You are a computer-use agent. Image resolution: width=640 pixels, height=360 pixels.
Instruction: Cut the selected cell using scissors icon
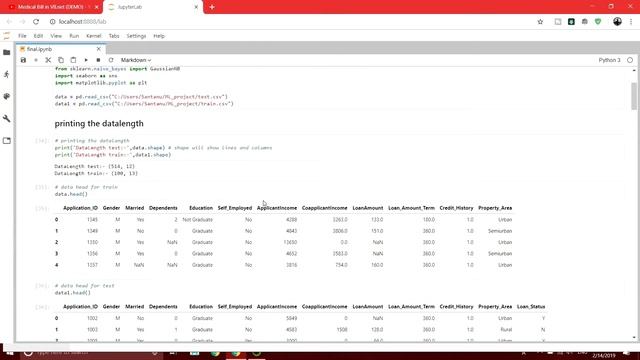point(48,60)
